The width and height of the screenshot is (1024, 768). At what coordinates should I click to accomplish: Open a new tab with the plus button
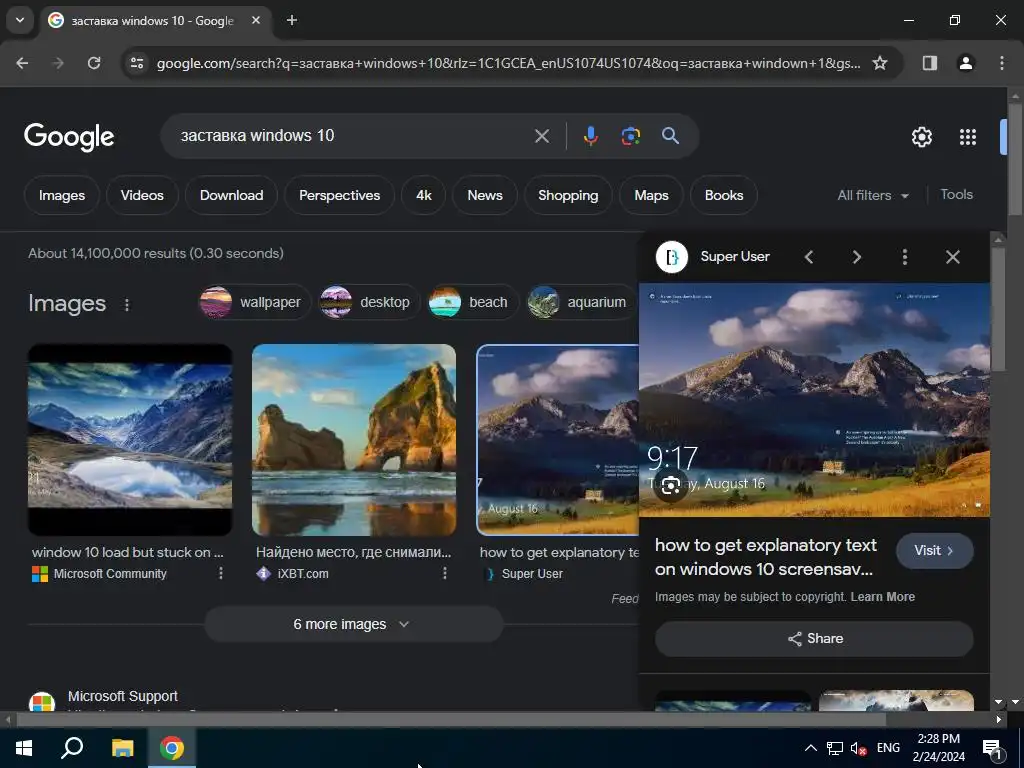[292, 20]
